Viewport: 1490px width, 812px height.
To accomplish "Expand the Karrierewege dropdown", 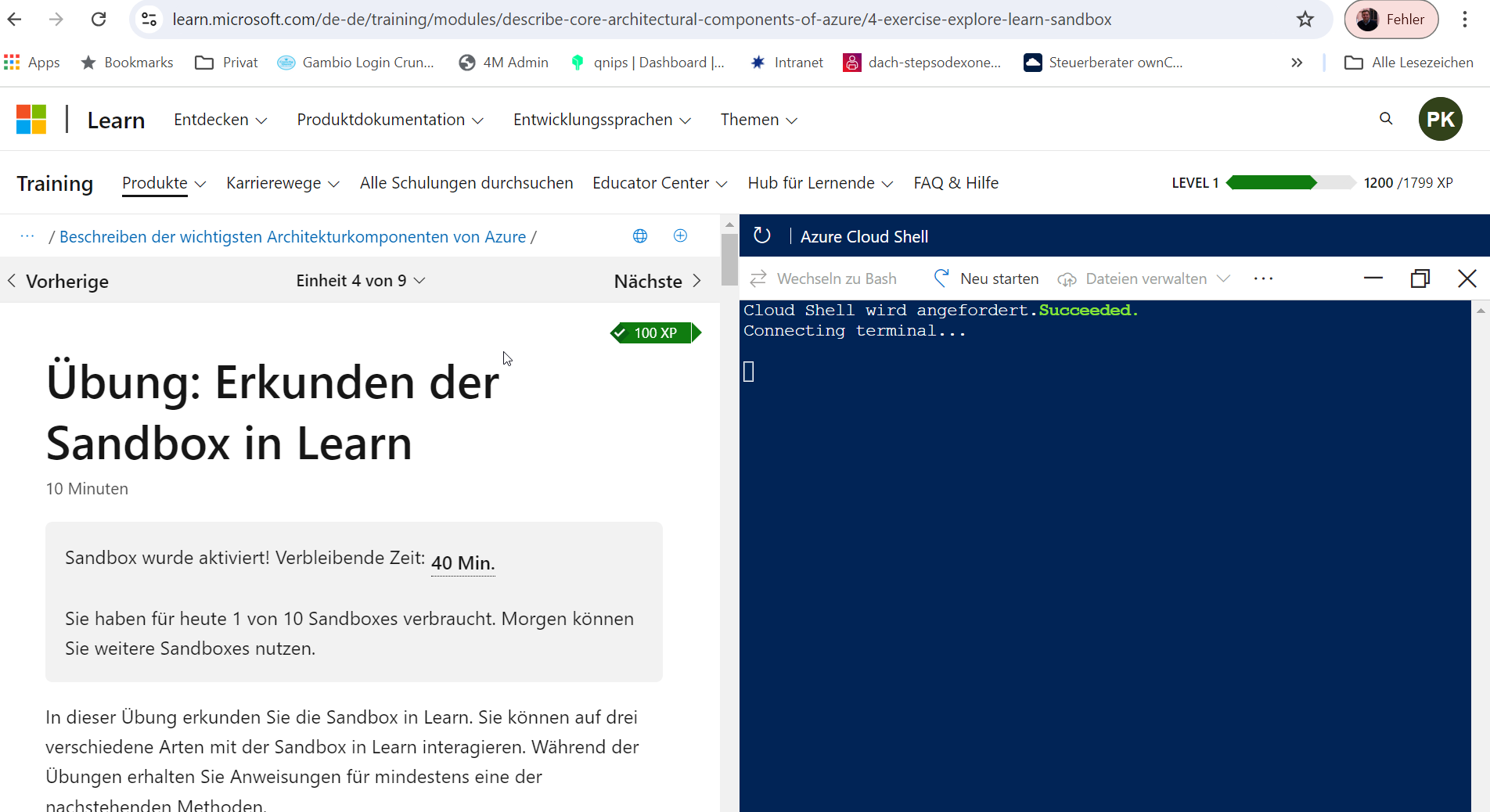I will coord(283,183).
